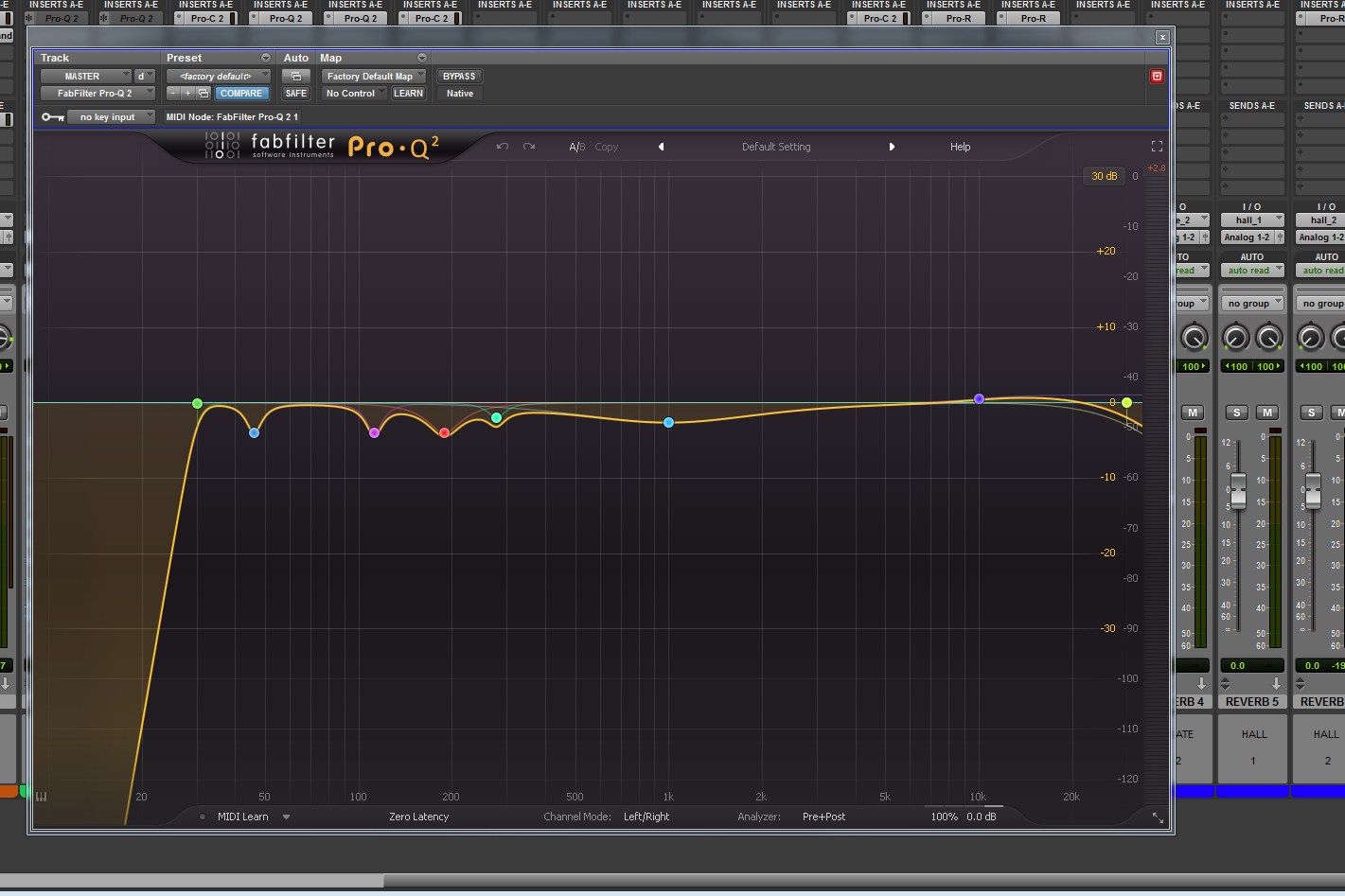
Task: Go to the previous preset arrow
Action: pos(661,147)
